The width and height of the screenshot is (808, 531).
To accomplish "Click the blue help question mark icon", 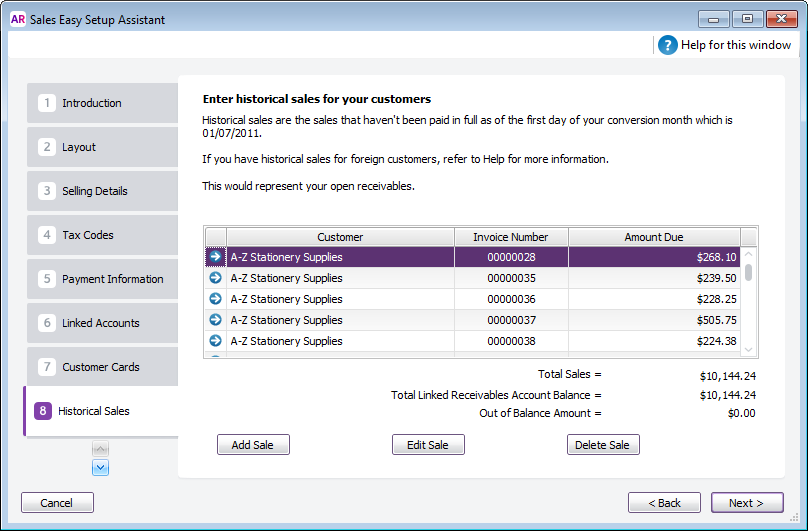I will pyautogui.click(x=667, y=45).
